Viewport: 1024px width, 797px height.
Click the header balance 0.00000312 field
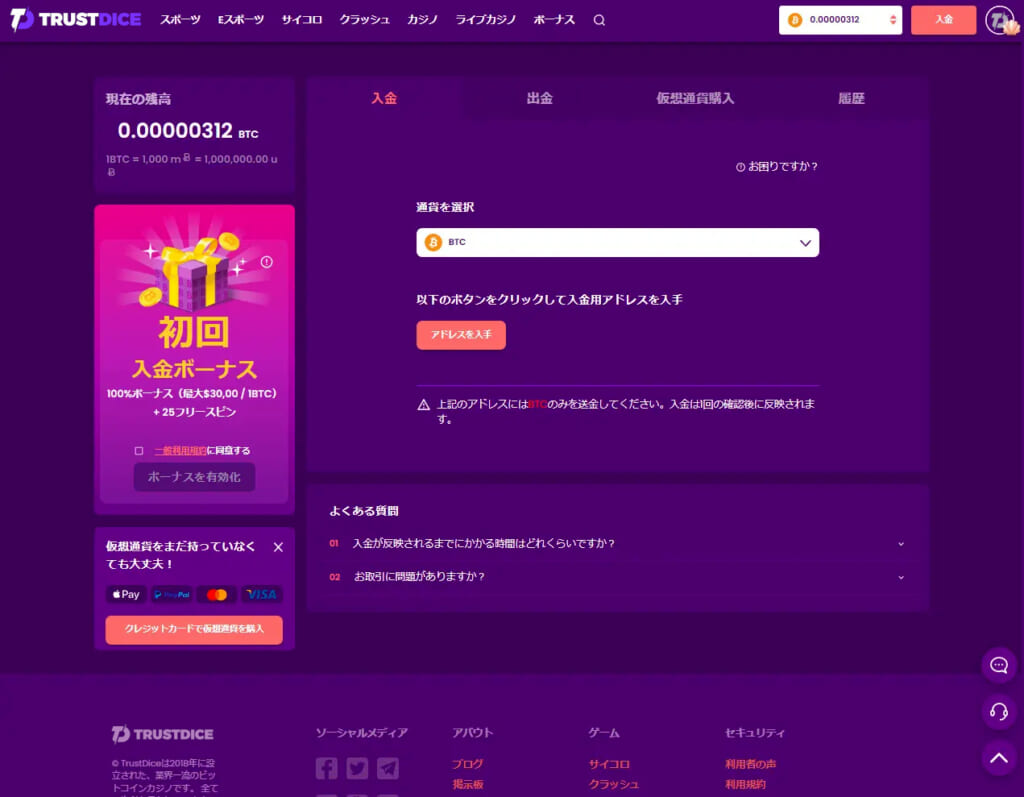[840, 20]
